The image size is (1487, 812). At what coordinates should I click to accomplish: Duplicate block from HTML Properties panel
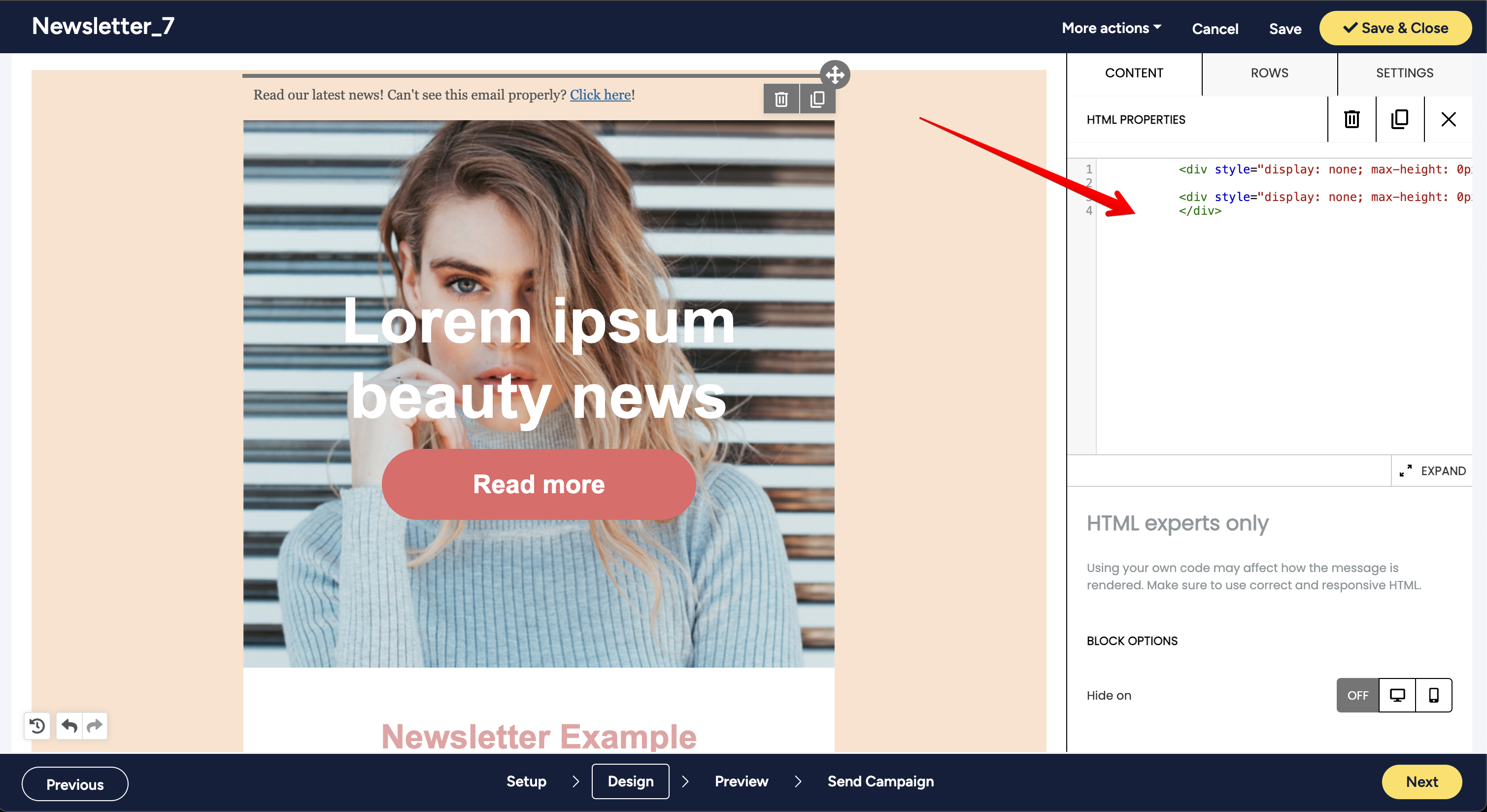[1399, 119]
